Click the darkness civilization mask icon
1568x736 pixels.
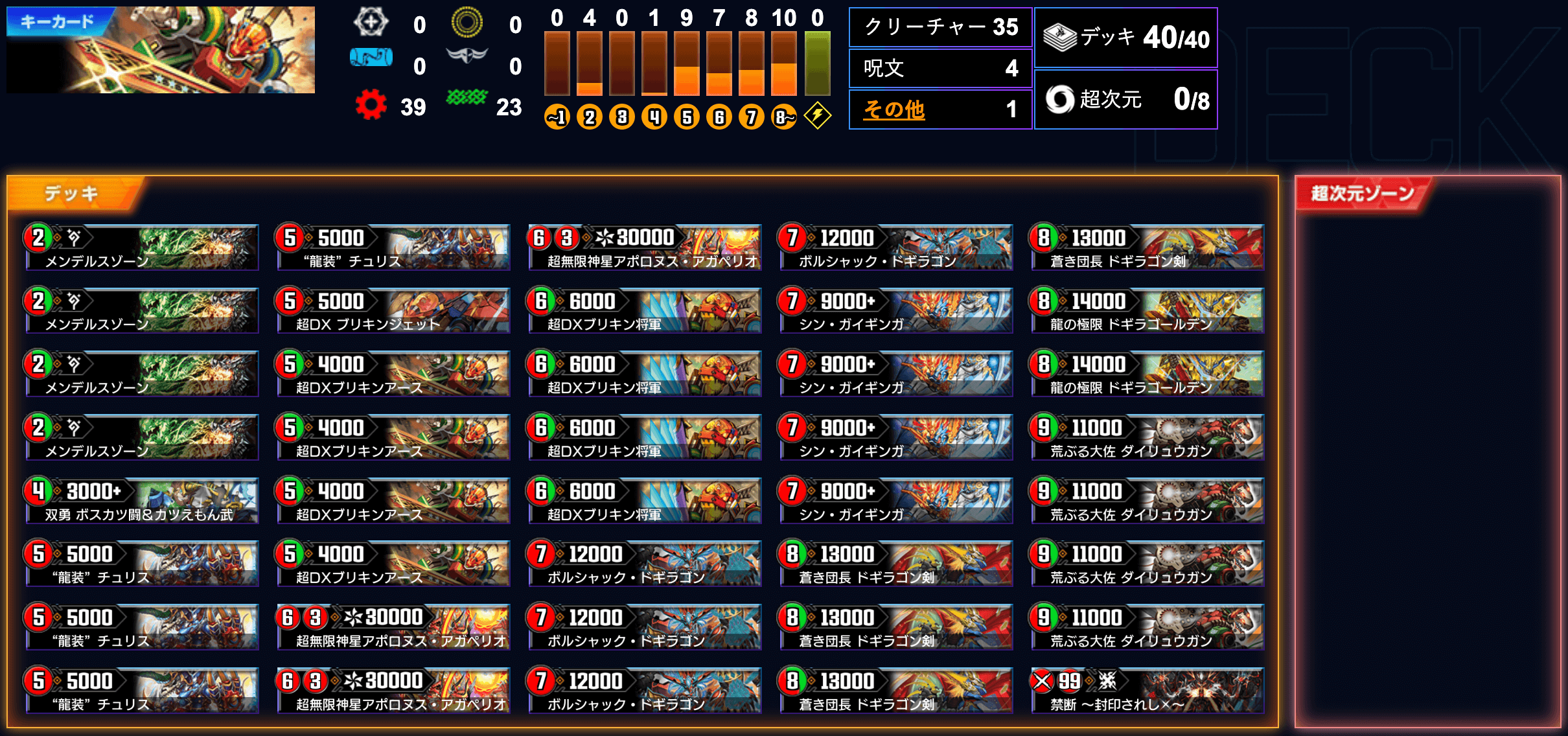coord(467,56)
